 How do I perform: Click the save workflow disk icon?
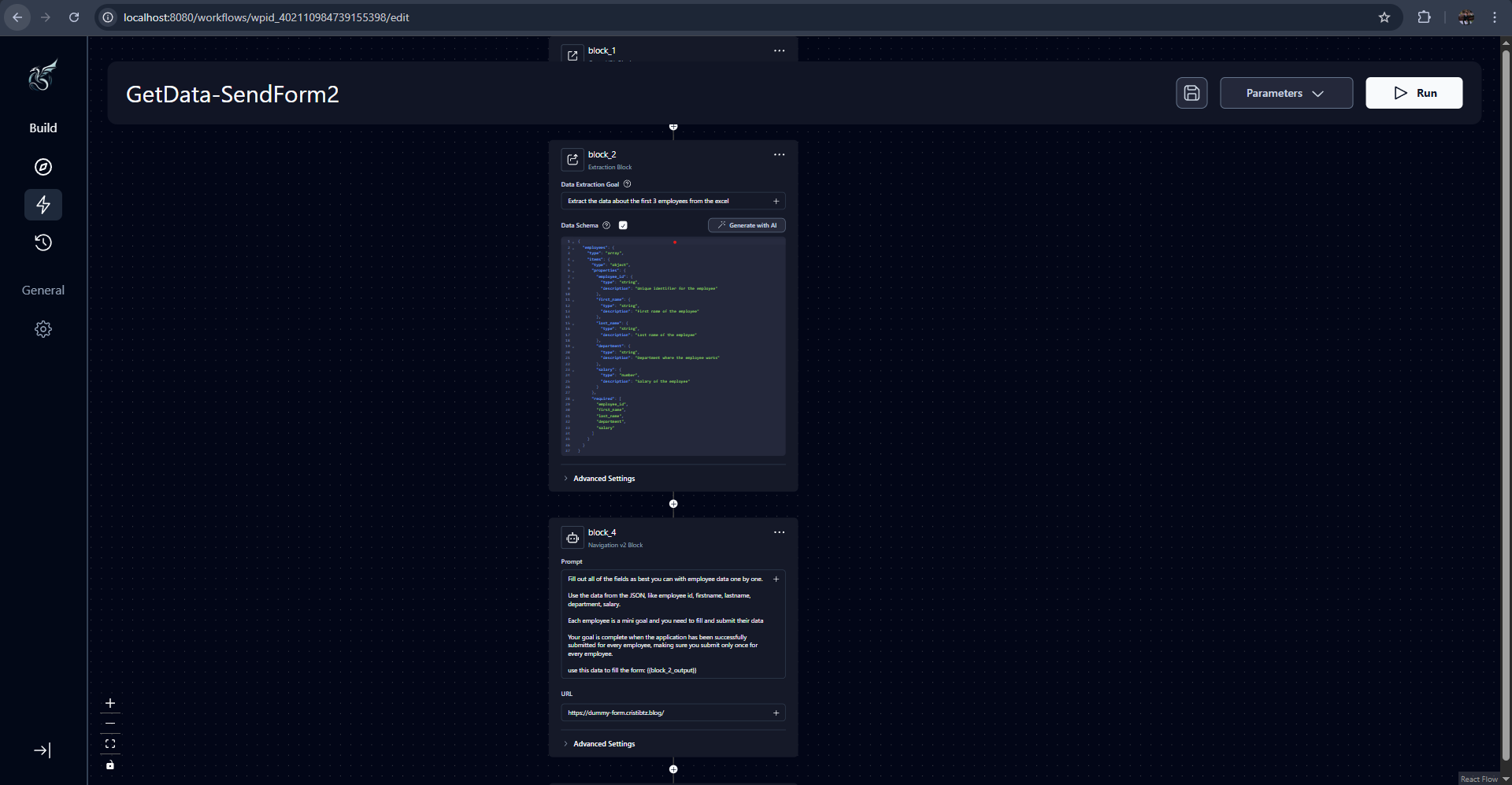pyautogui.click(x=1191, y=93)
